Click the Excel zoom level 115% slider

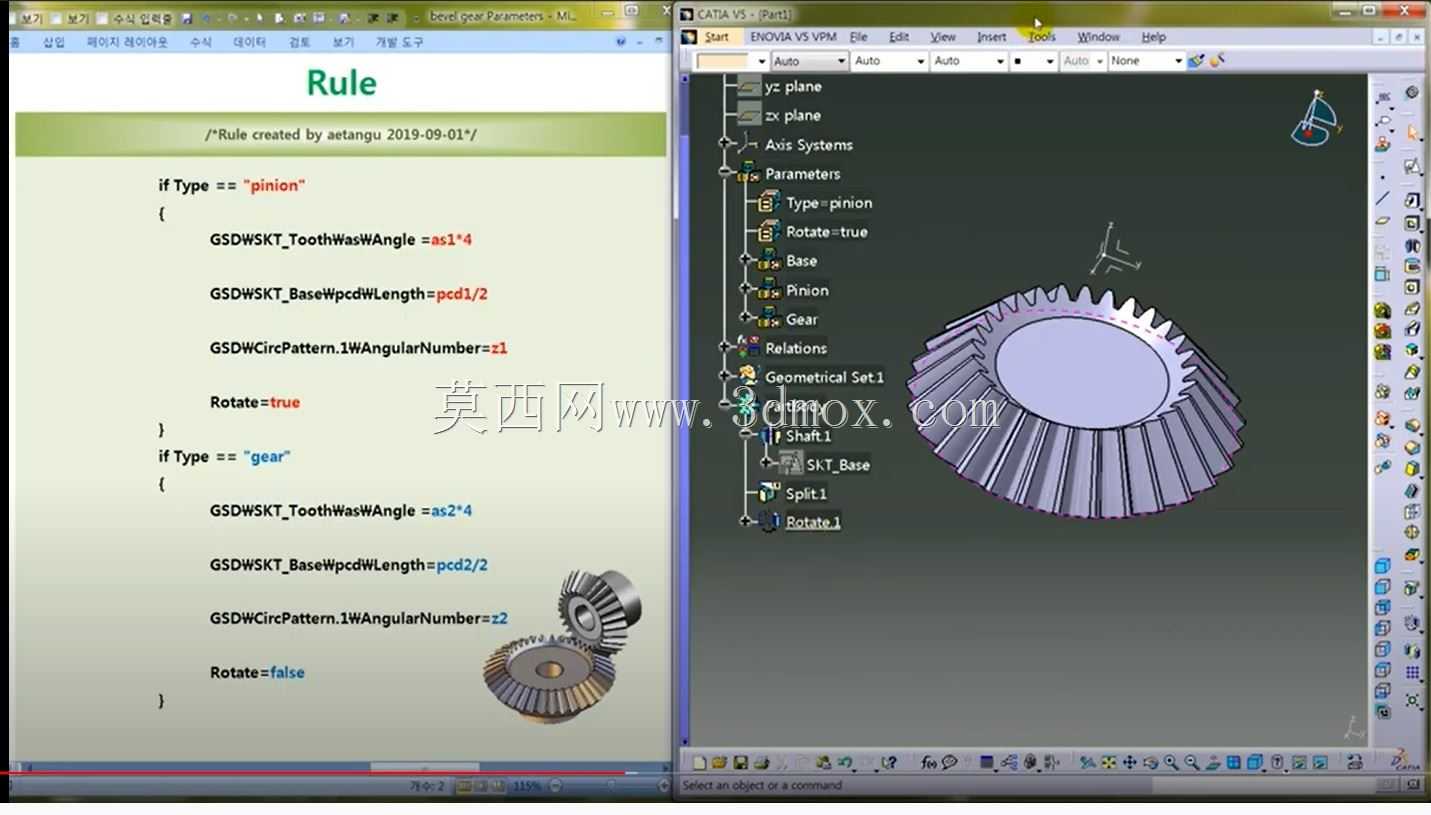[x=610, y=786]
